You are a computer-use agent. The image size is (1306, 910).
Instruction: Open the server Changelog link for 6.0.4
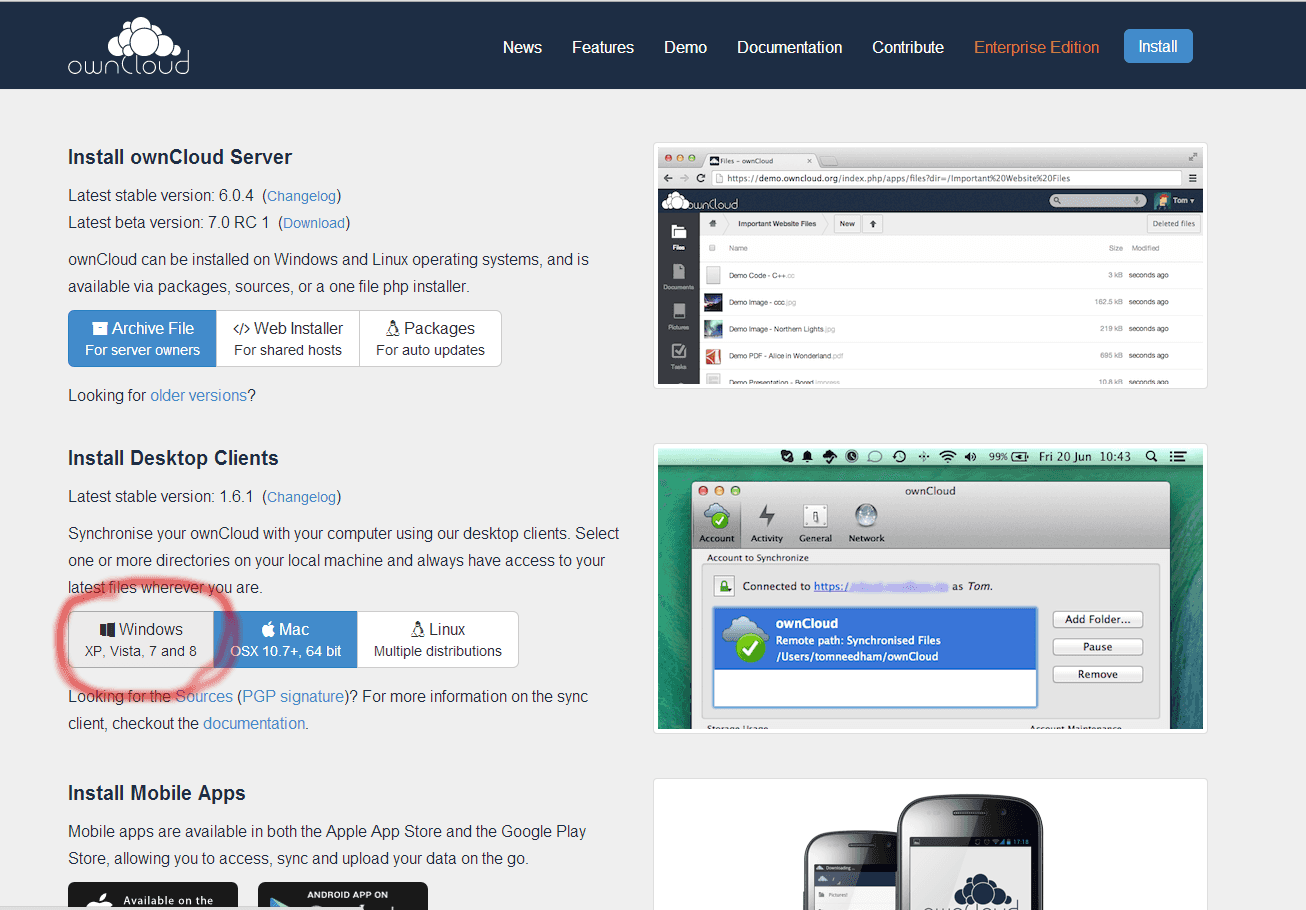302,196
